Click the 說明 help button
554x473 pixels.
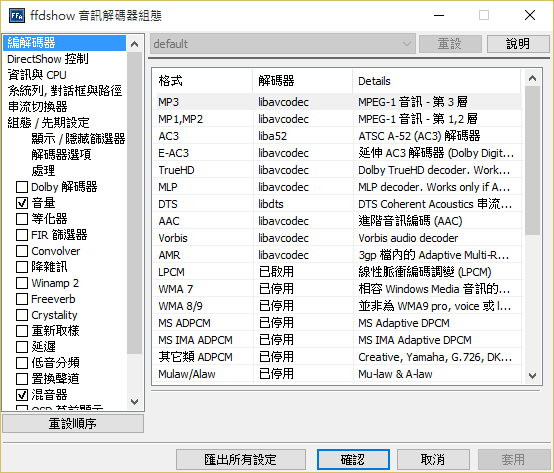518,44
